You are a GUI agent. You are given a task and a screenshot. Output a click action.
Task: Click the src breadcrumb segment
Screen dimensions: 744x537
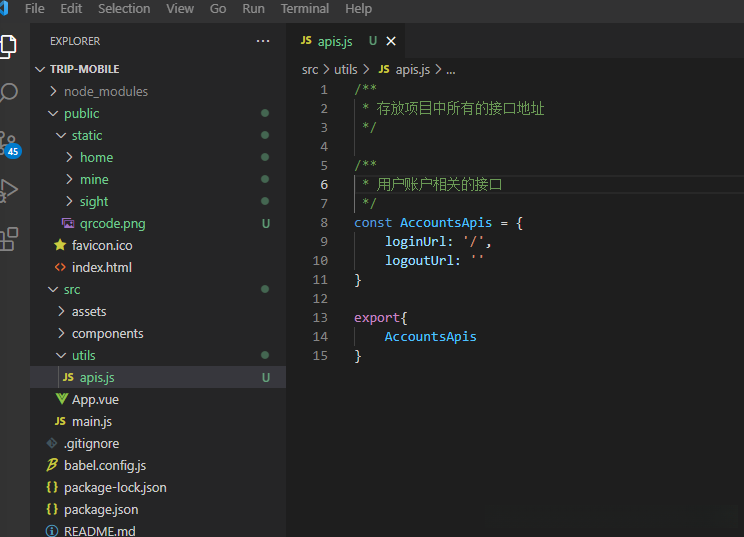[310, 69]
